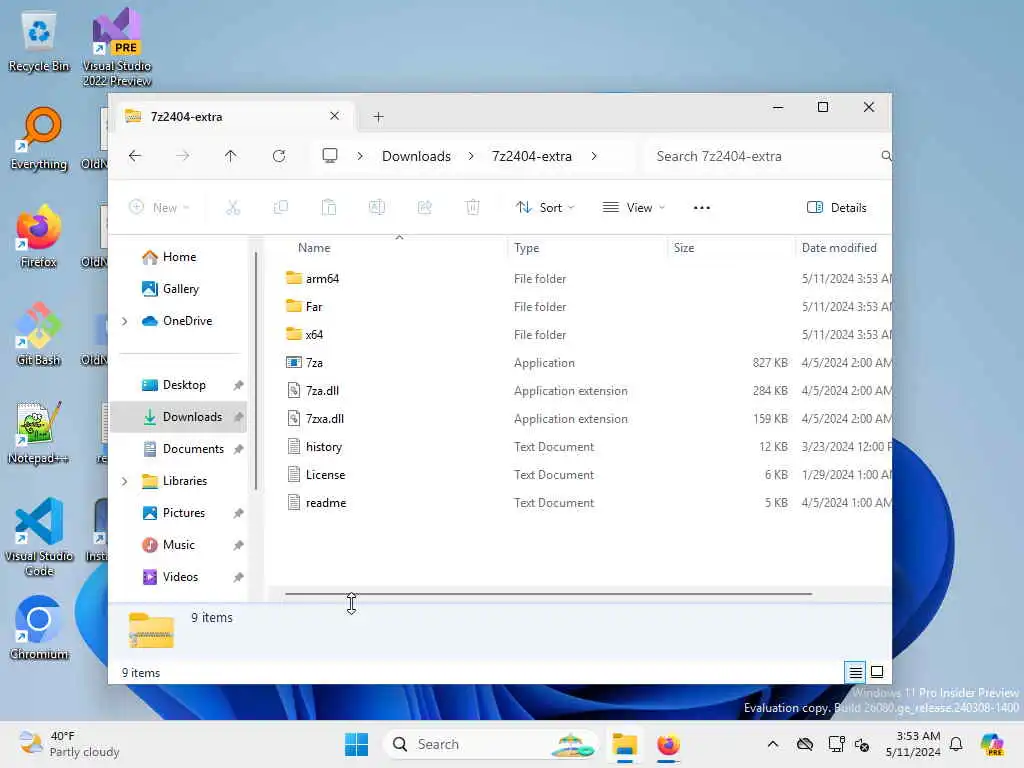The width and height of the screenshot is (1024, 768).
Task: Expand chevron before Downloads in breadcrumb
Action: (360, 156)
